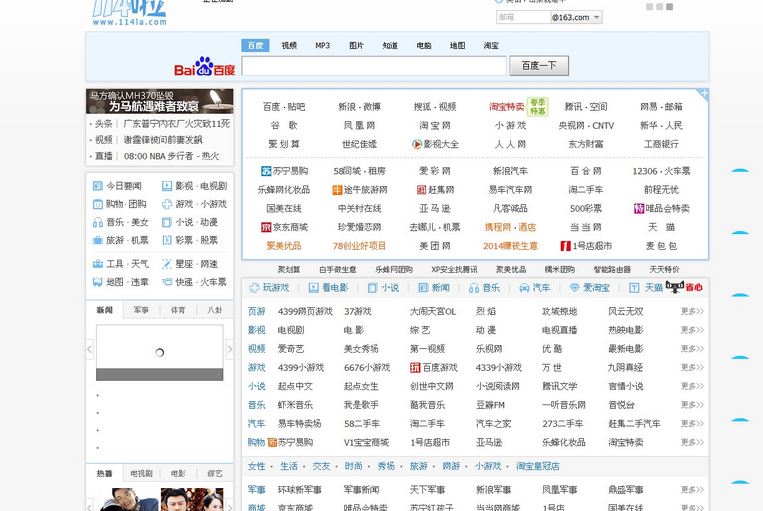Click the 赶集网 red icon
763x511 pixels.
[x=421, y=190]
